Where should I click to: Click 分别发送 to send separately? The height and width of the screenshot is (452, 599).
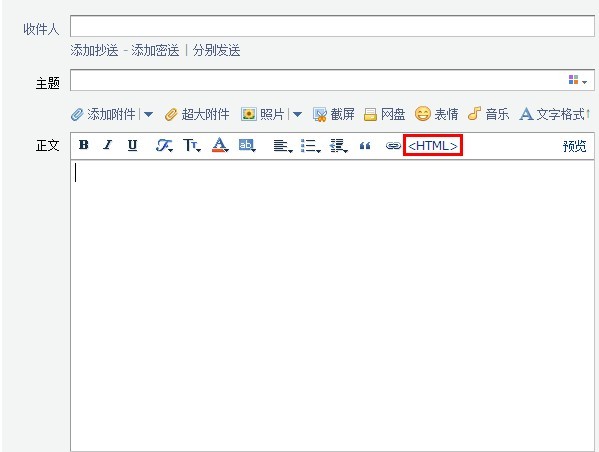click(x=216, y=50)
